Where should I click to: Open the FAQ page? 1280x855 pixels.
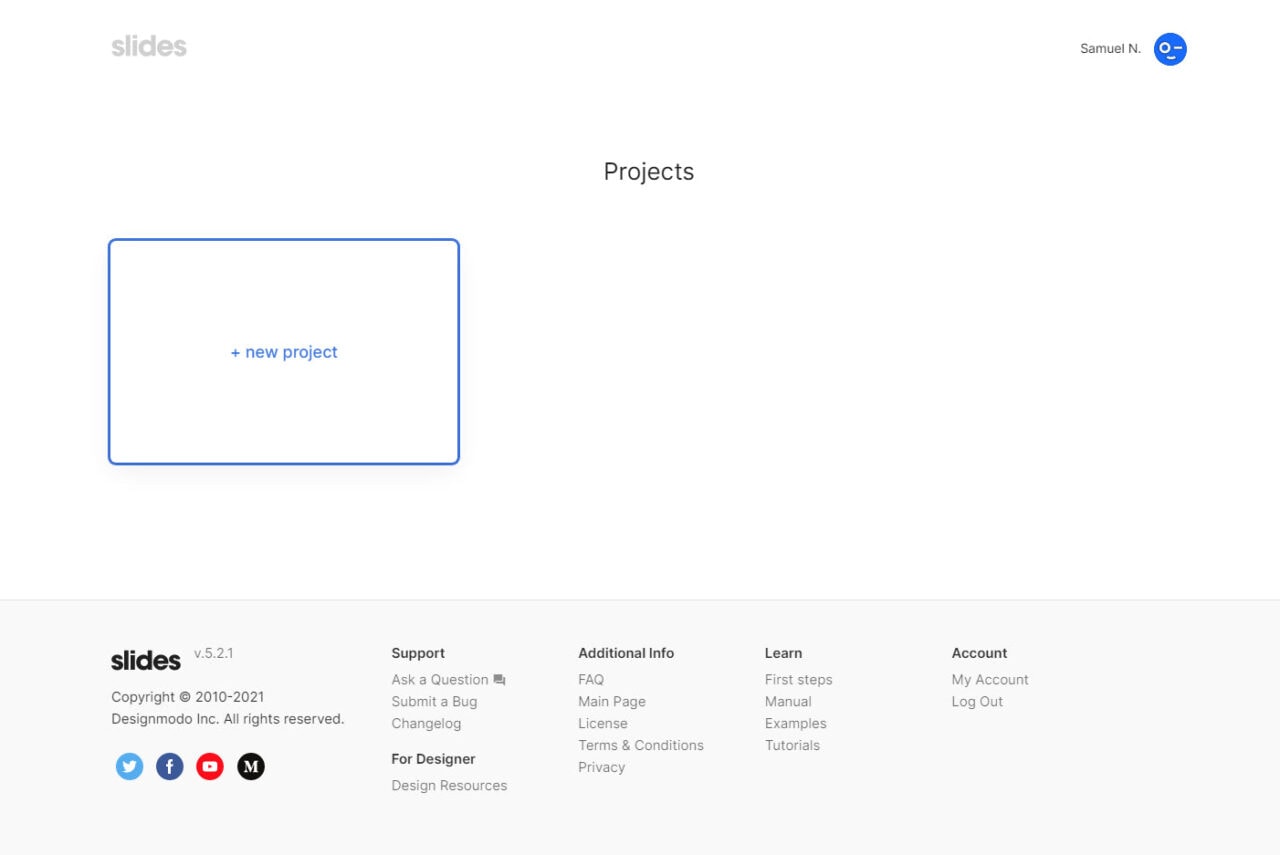[590, 679]
